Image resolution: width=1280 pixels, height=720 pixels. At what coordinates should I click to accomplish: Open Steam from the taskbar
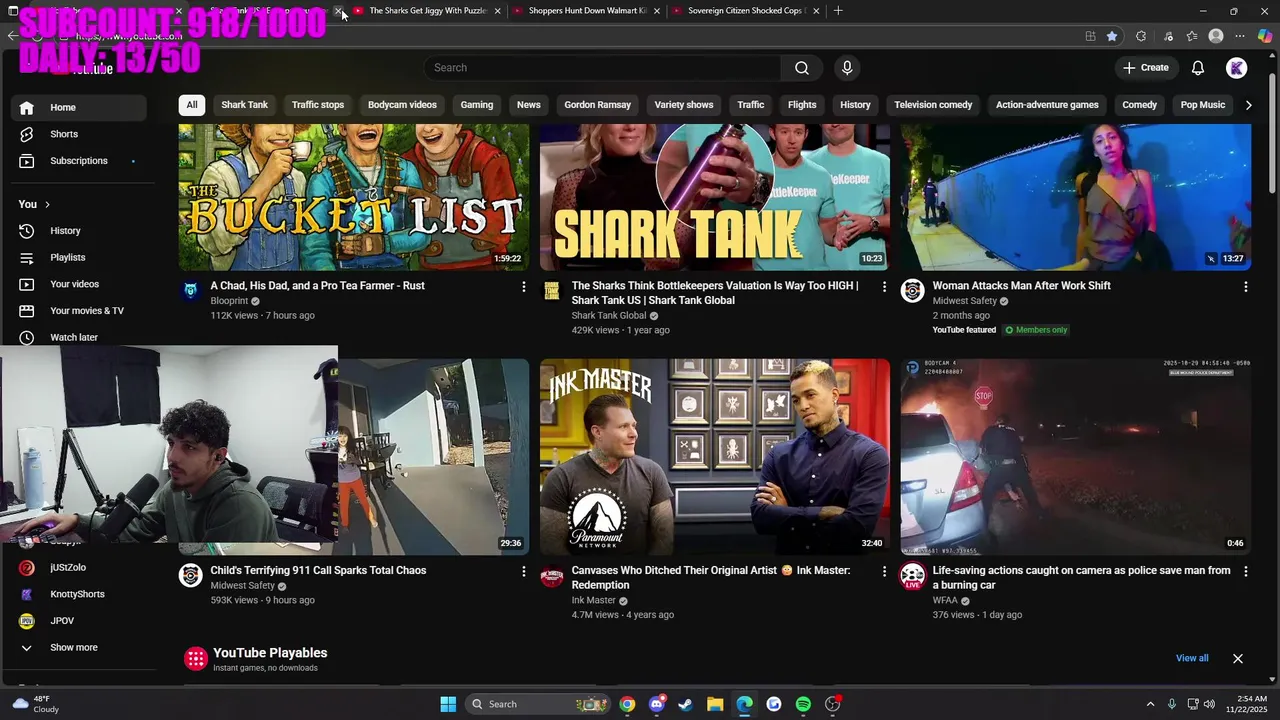point(686,704)
